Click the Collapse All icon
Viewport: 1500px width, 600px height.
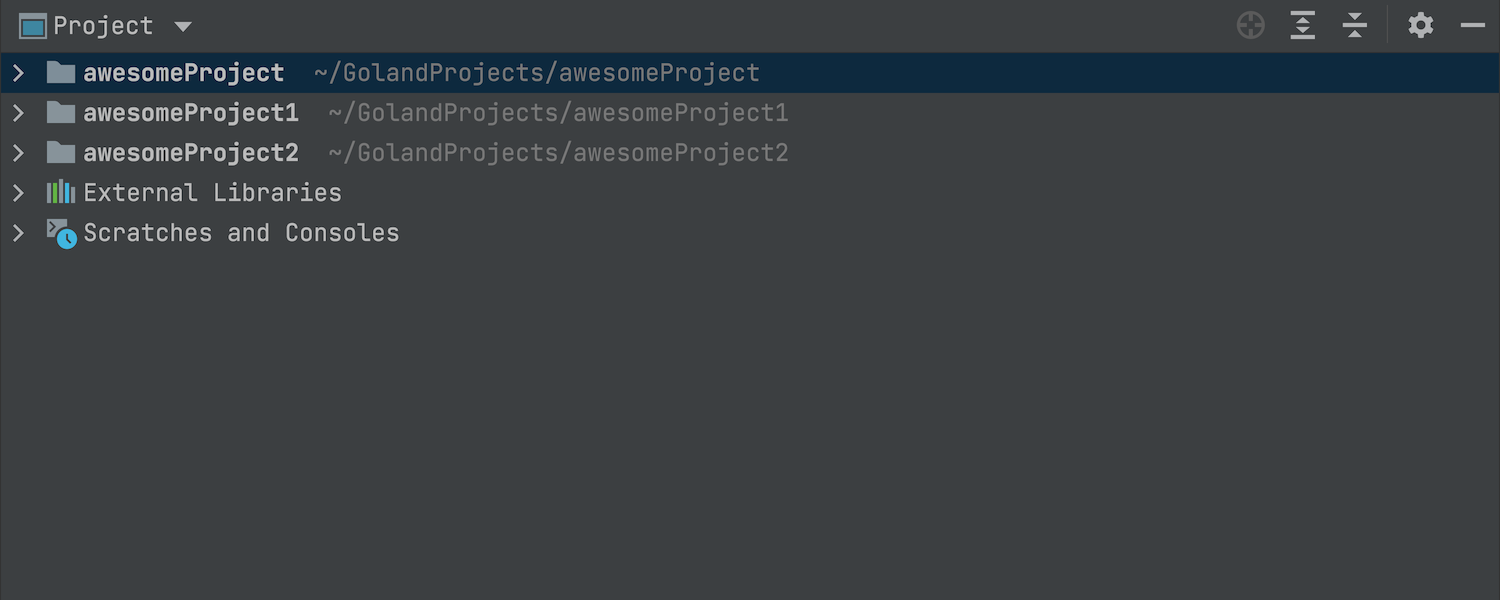click(x=1355, y=26)
